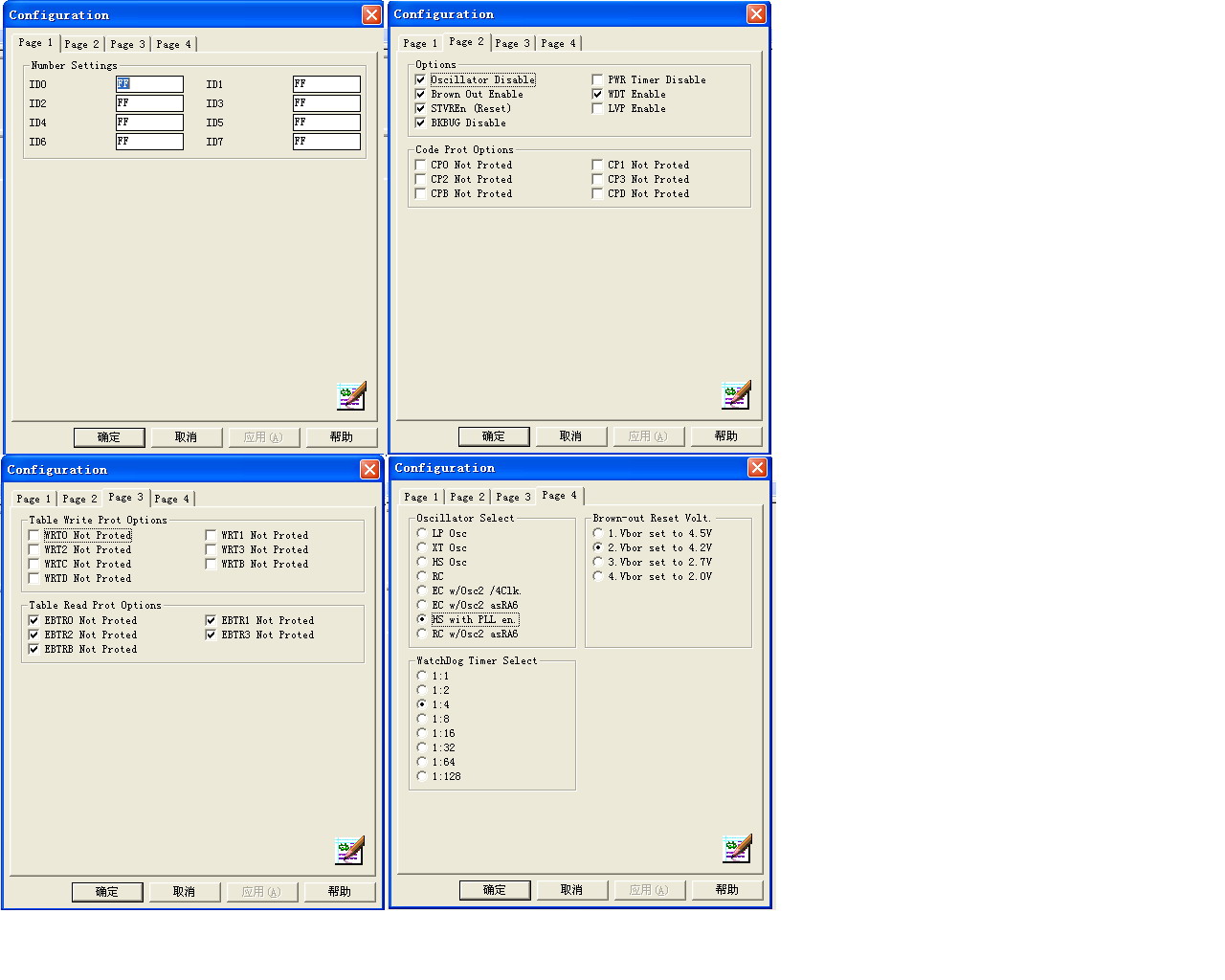Click 确定 in the Number Settings window
The image size is (1225, 980).
point(109,437)
